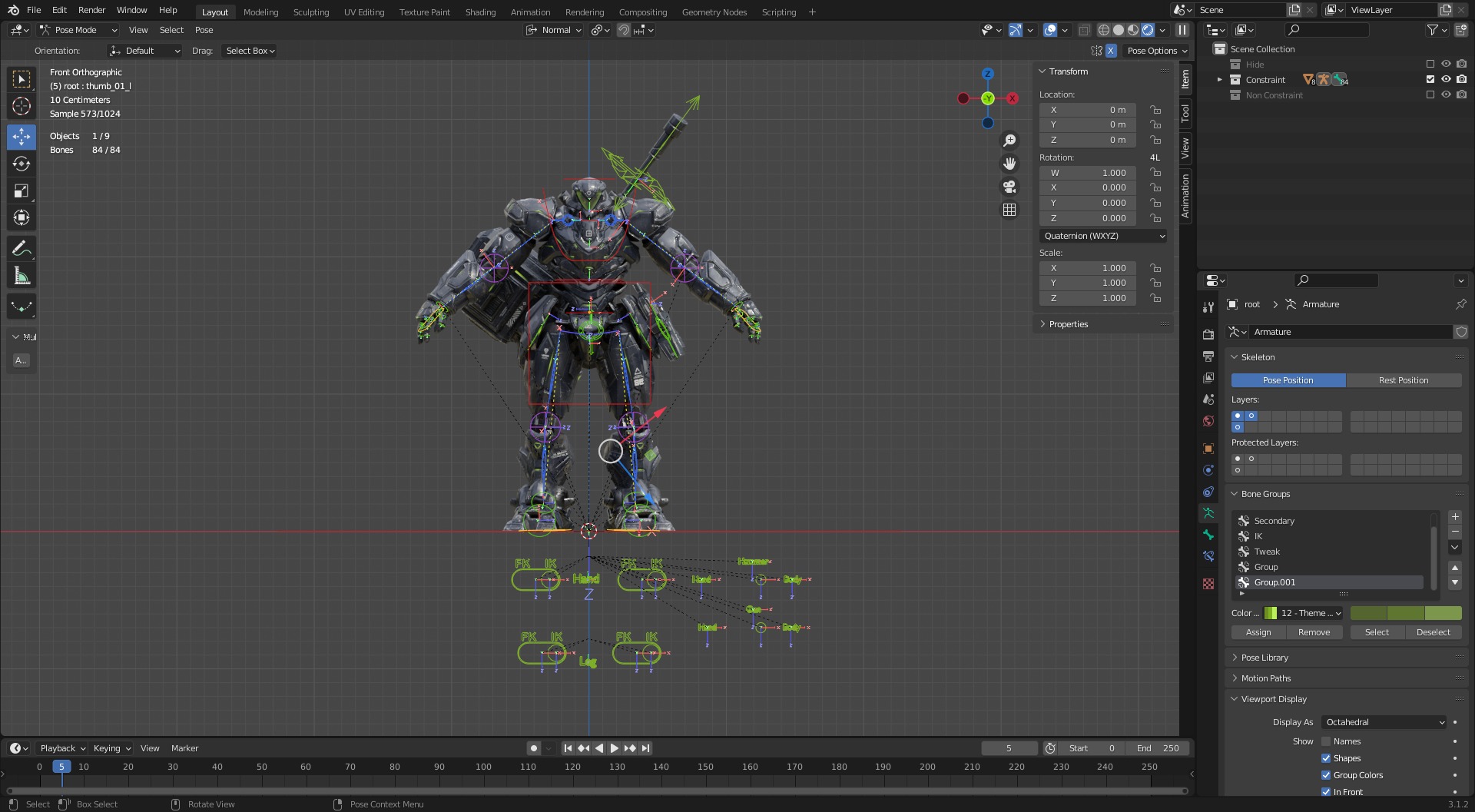Switch to the Sculpting workspace tab
Screen dimensions: 1475x812
[310, 12]
